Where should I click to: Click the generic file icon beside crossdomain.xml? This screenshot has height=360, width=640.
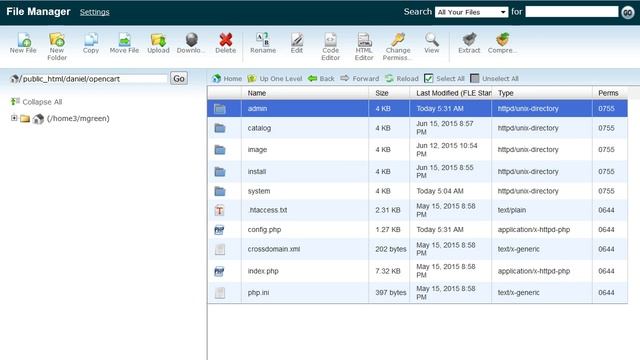point(220,249)
